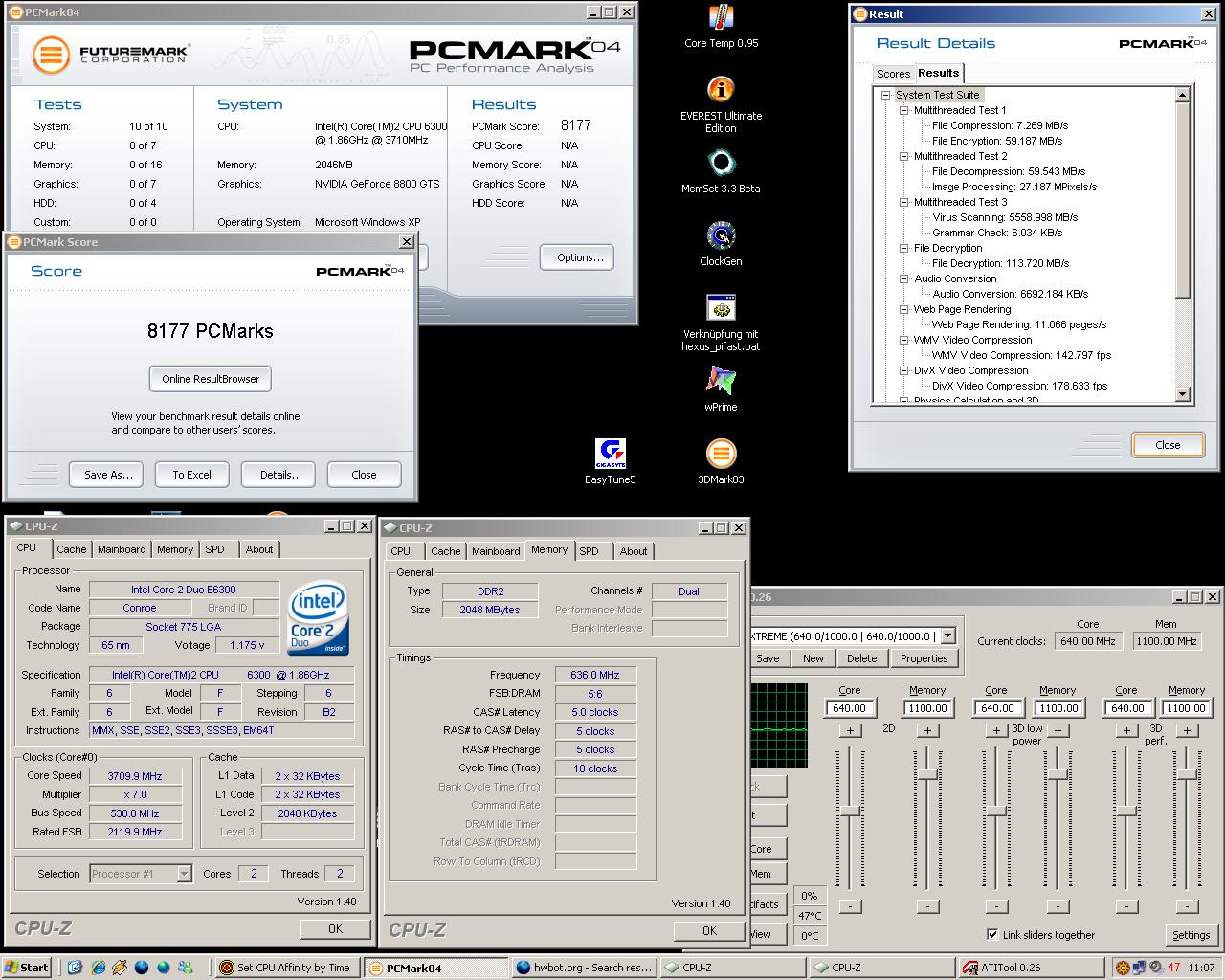The height and width of the screenshot is (980, 1225).
Task: Click the 3D perf Memory input field
Action: coord(1186,708)
